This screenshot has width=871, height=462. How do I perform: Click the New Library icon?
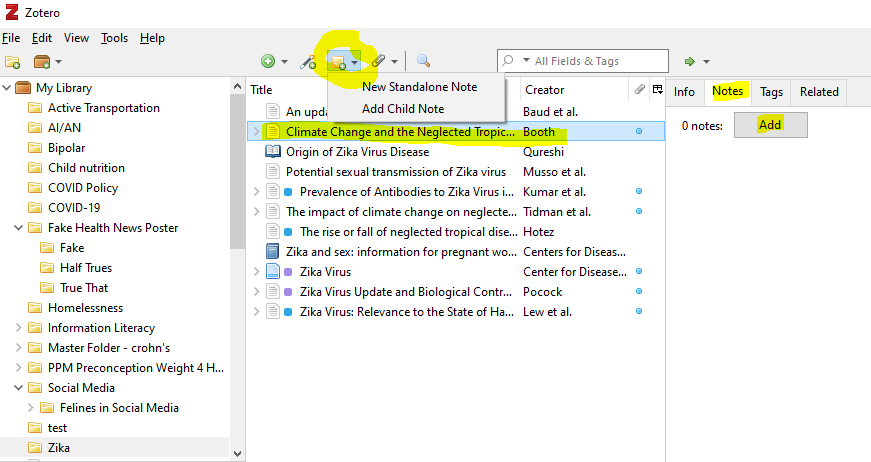[x=42, y=62]
